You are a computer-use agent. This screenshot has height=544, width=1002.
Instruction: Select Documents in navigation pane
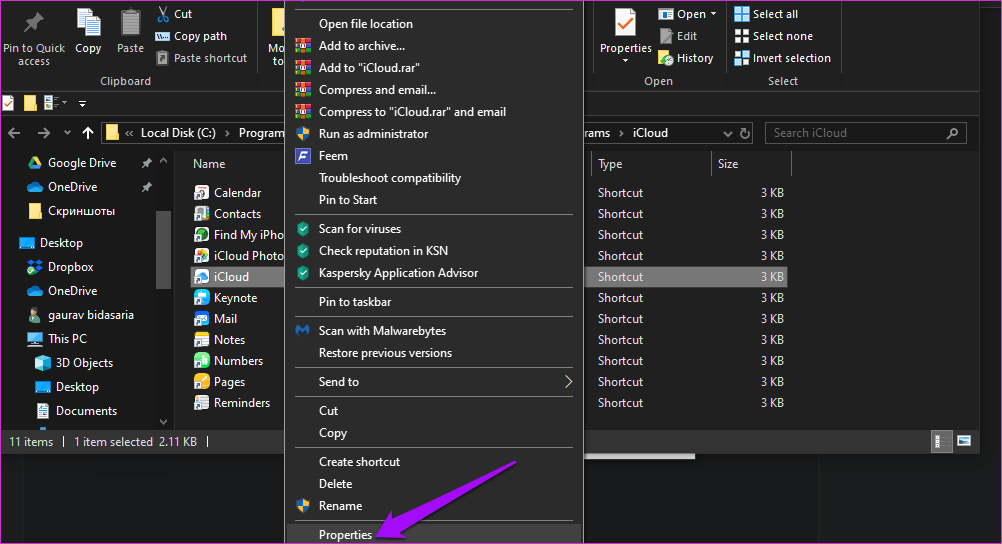coord(86,411)
